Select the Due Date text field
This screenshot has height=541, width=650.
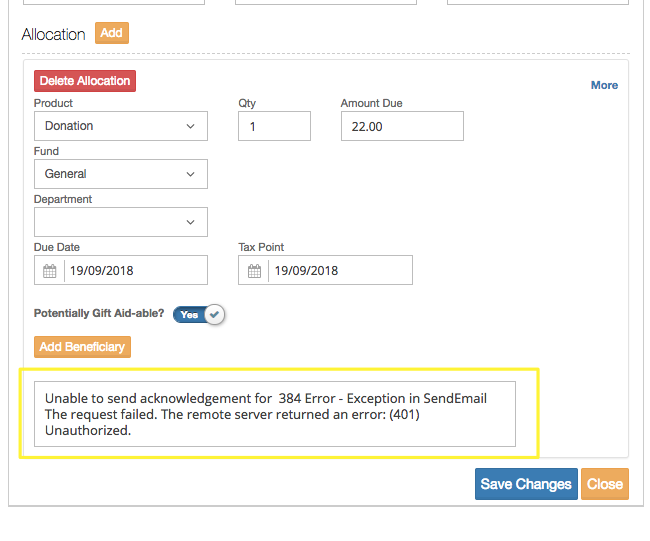pos(135,271)
